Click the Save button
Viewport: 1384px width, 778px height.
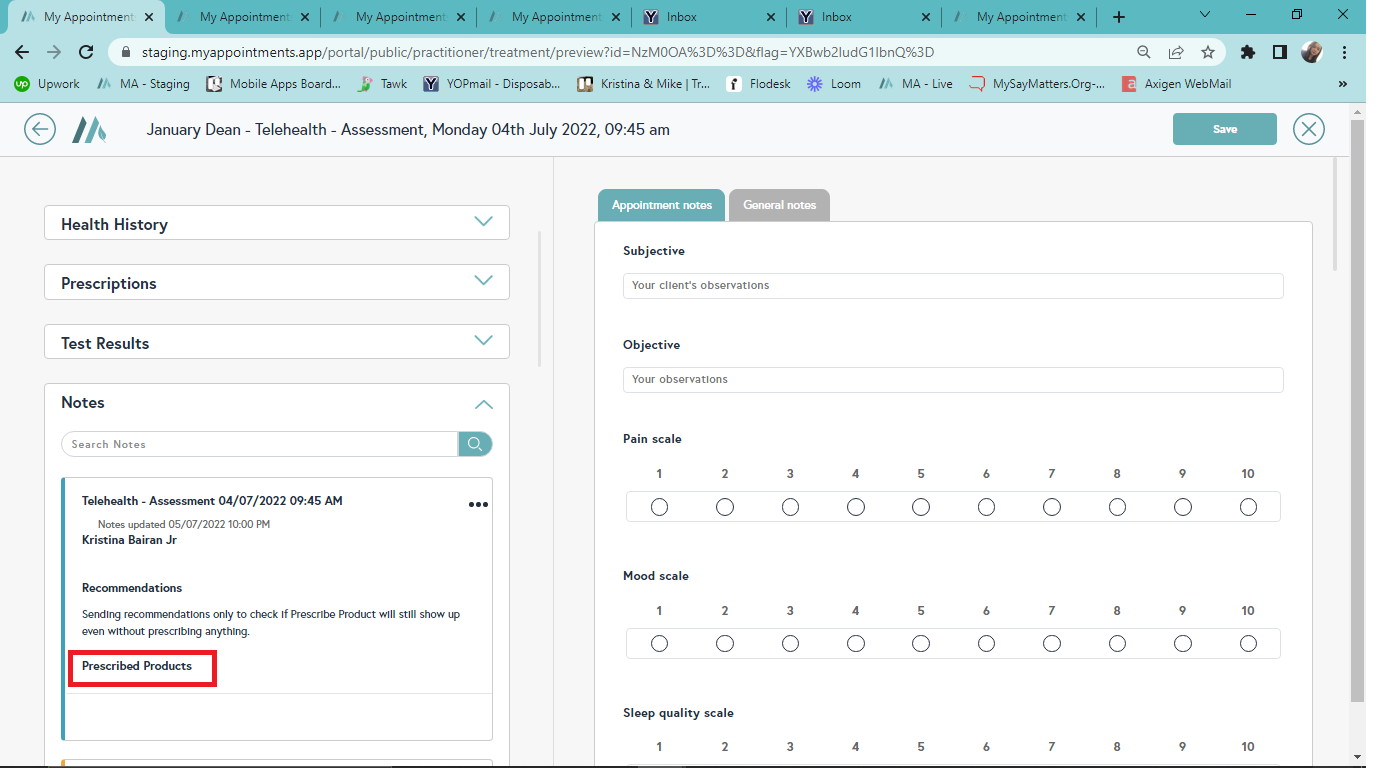point(1224,129)
